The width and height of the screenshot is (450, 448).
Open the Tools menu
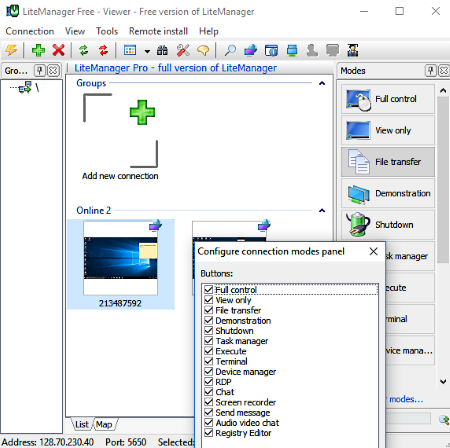(x=107, y=31)
